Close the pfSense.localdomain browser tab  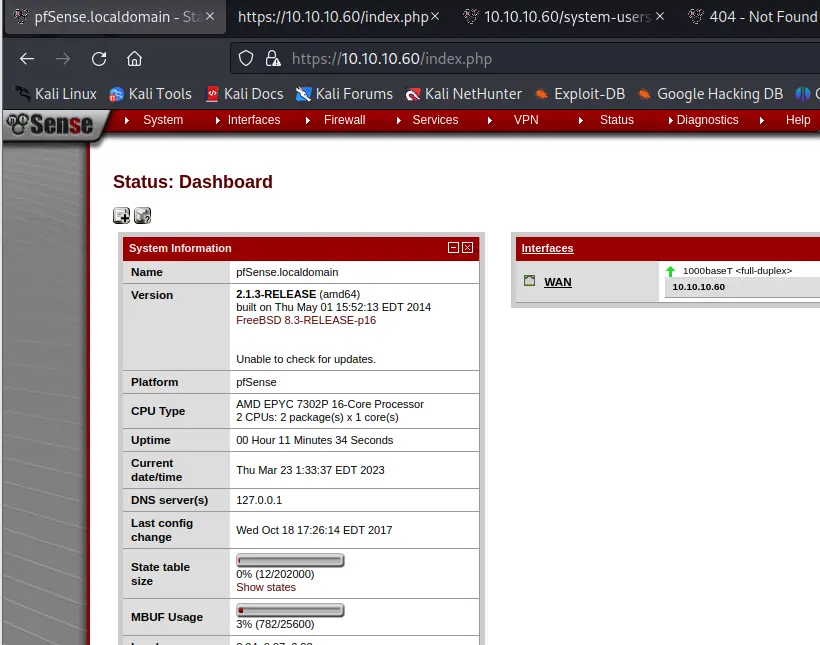point(210,17)
